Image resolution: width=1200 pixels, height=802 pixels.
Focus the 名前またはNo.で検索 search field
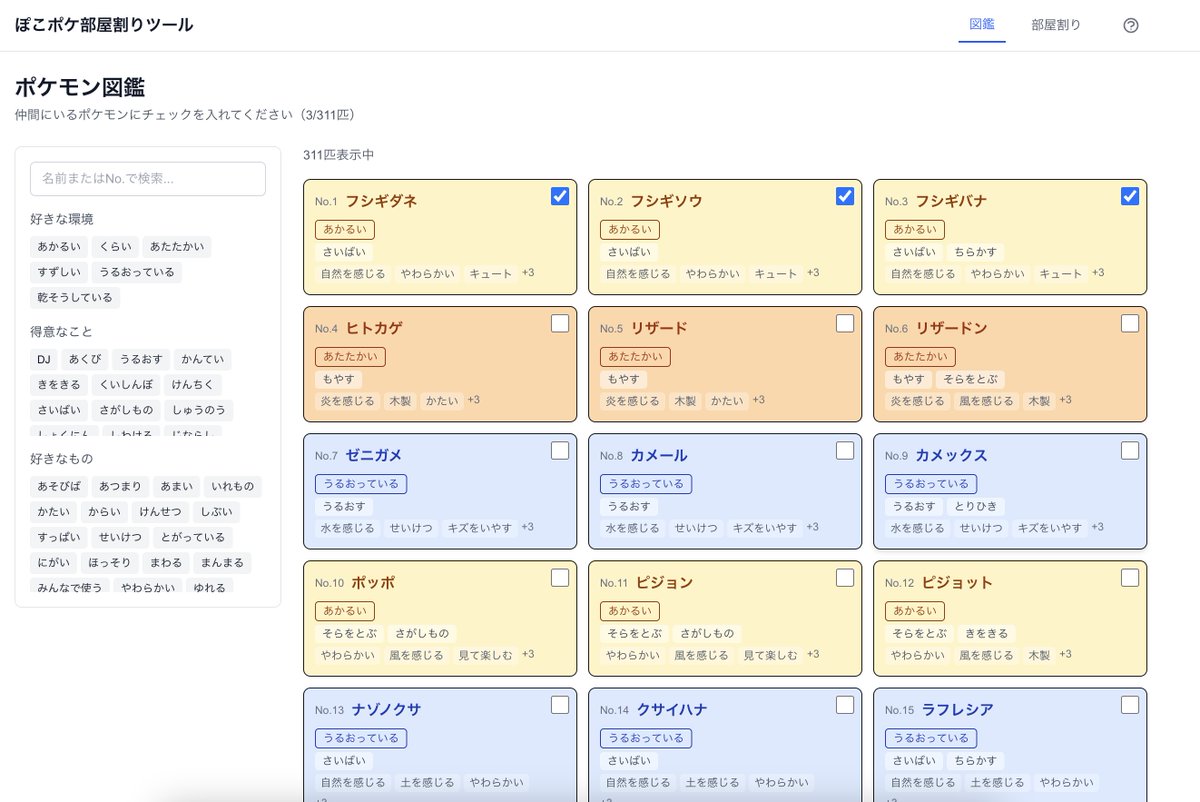click(148, 179)
